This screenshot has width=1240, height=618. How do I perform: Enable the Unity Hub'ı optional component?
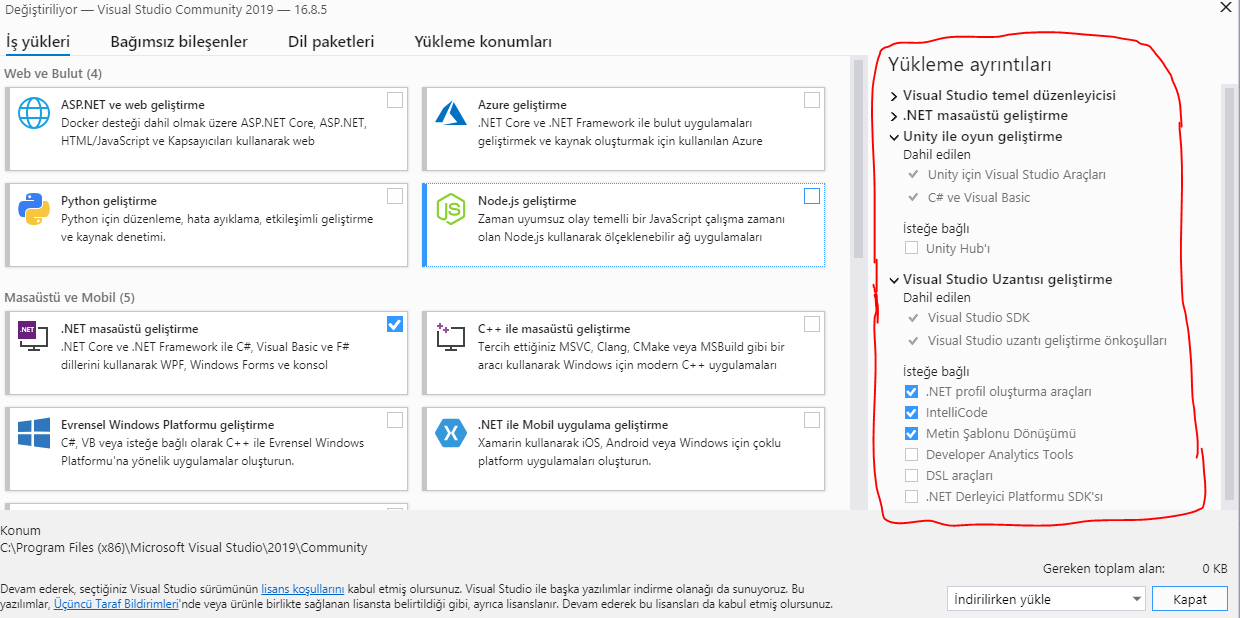pos(911,248)
